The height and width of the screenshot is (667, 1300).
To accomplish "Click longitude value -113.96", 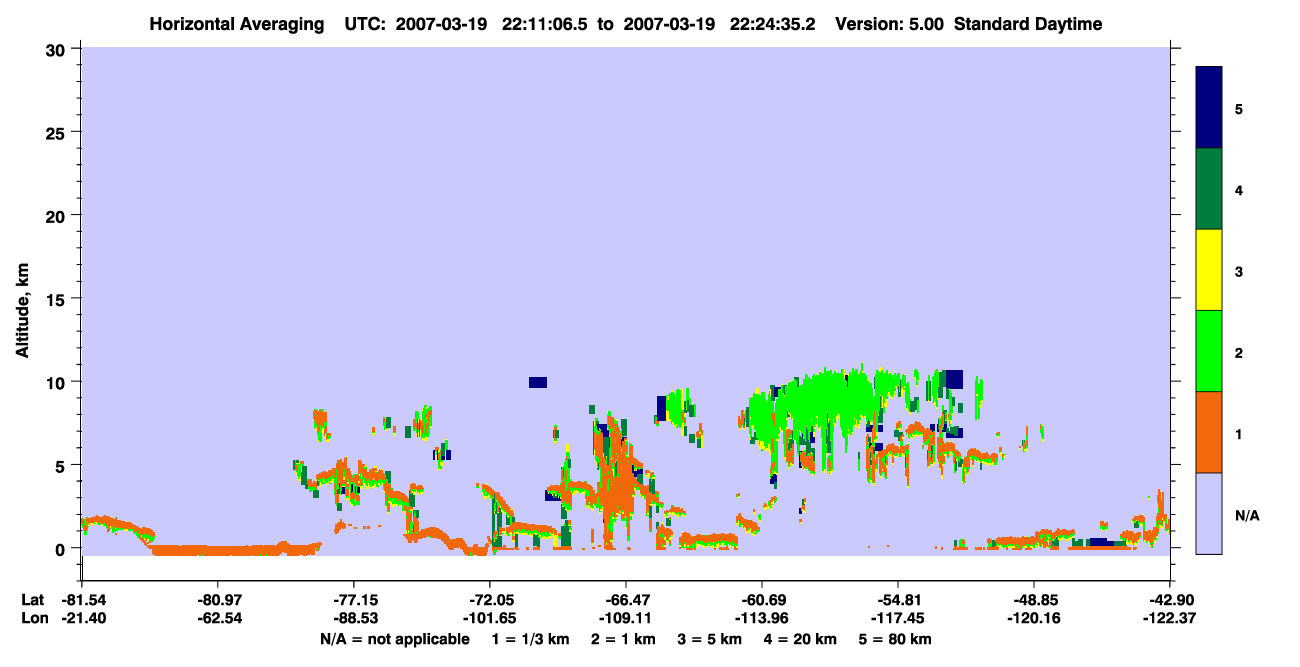I will coord(761,618).
